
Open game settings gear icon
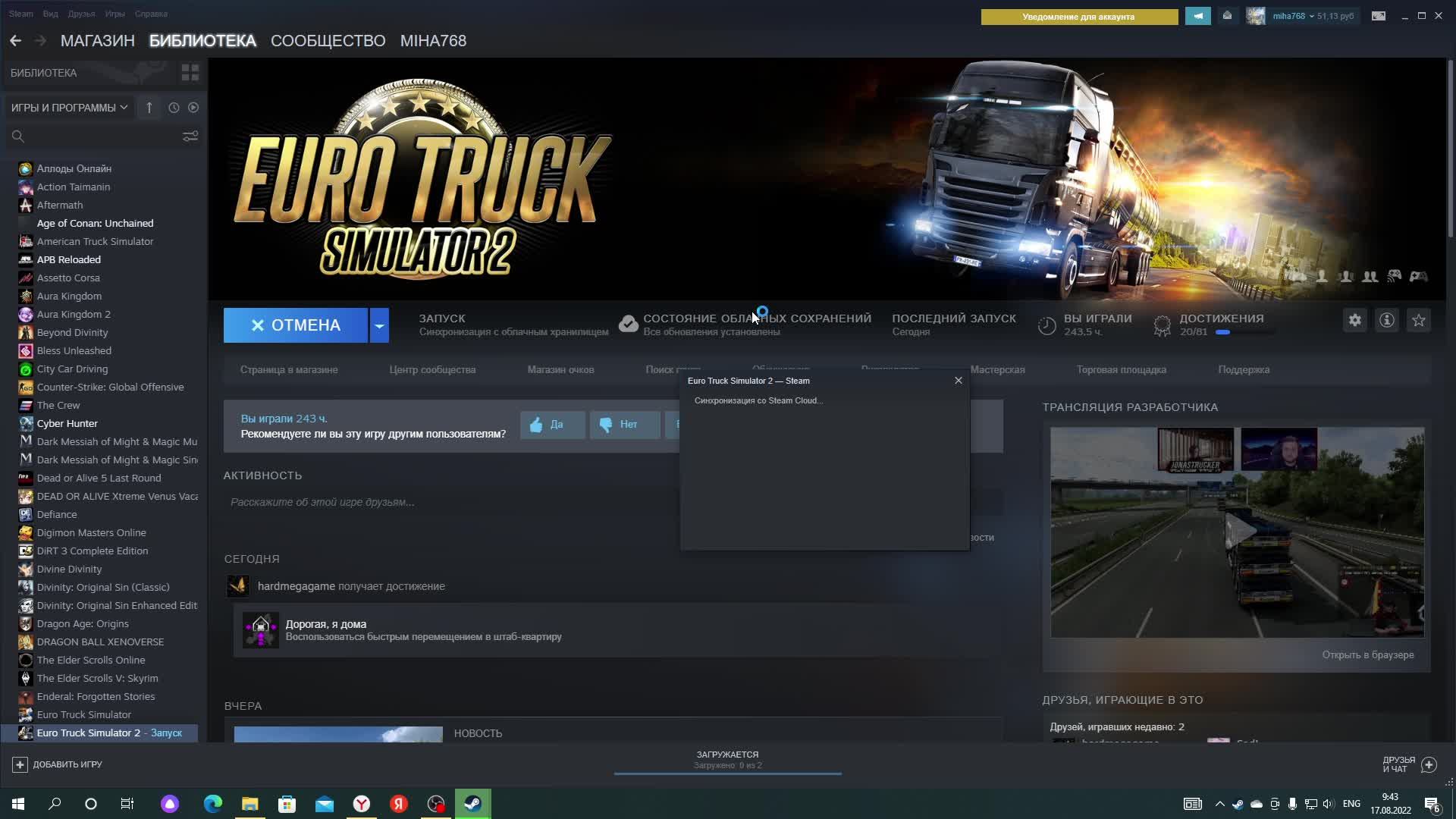[x=1354, y=320]
